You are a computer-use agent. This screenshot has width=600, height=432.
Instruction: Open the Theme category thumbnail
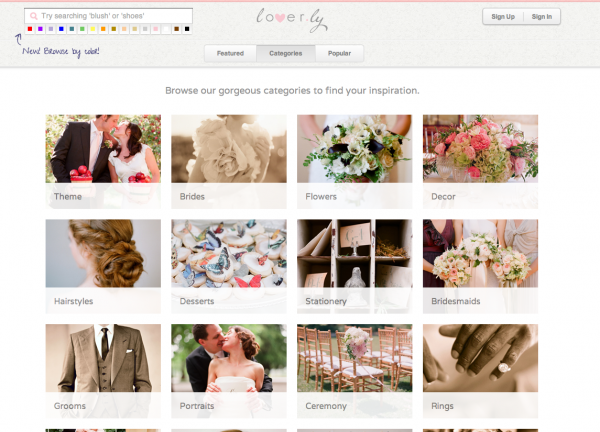tap(103, 161)
